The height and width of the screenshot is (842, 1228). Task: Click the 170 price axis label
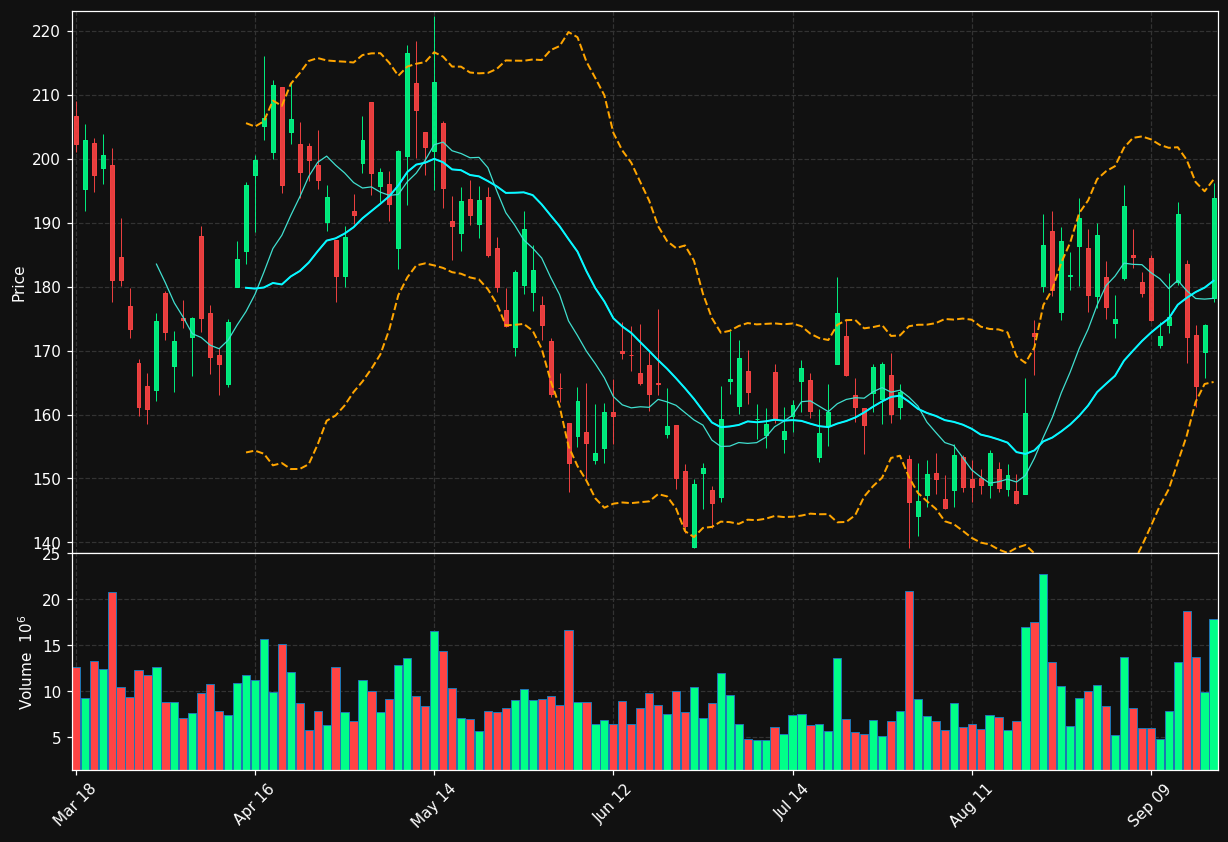click(x=46, y=351)
